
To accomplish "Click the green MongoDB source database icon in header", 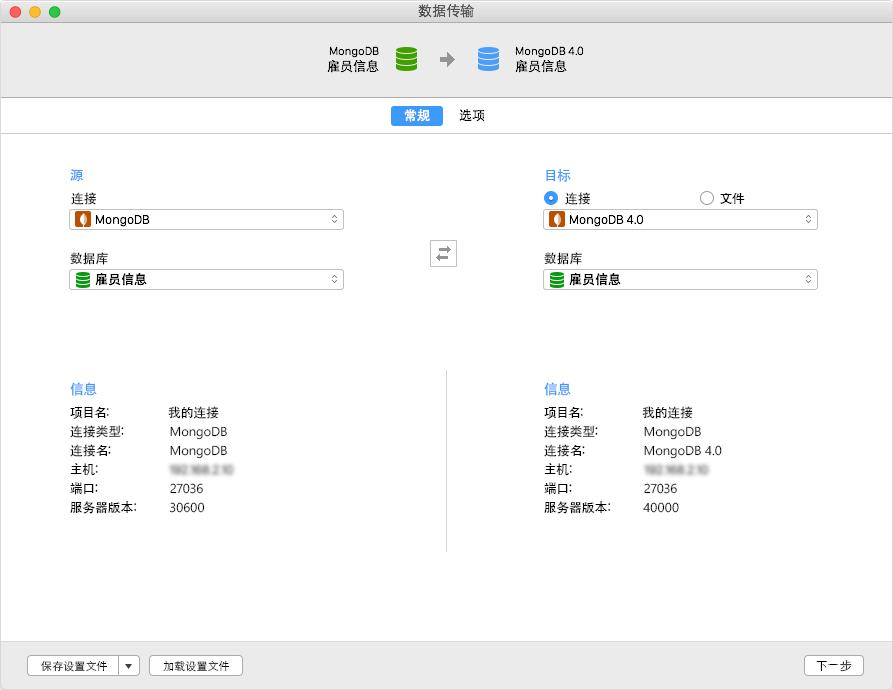I will [405, 59].
